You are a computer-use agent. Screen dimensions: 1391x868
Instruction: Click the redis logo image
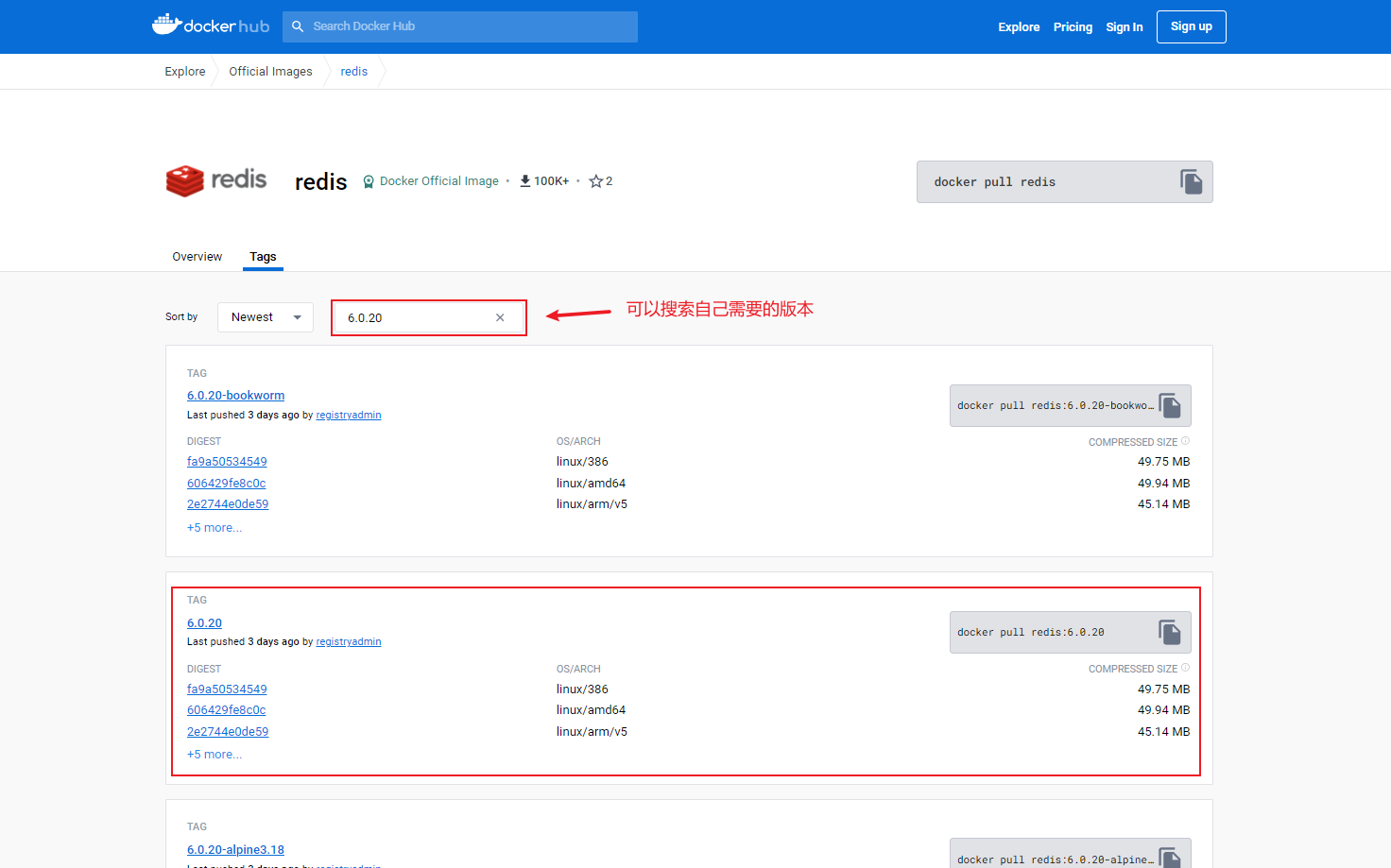[216, 179]
